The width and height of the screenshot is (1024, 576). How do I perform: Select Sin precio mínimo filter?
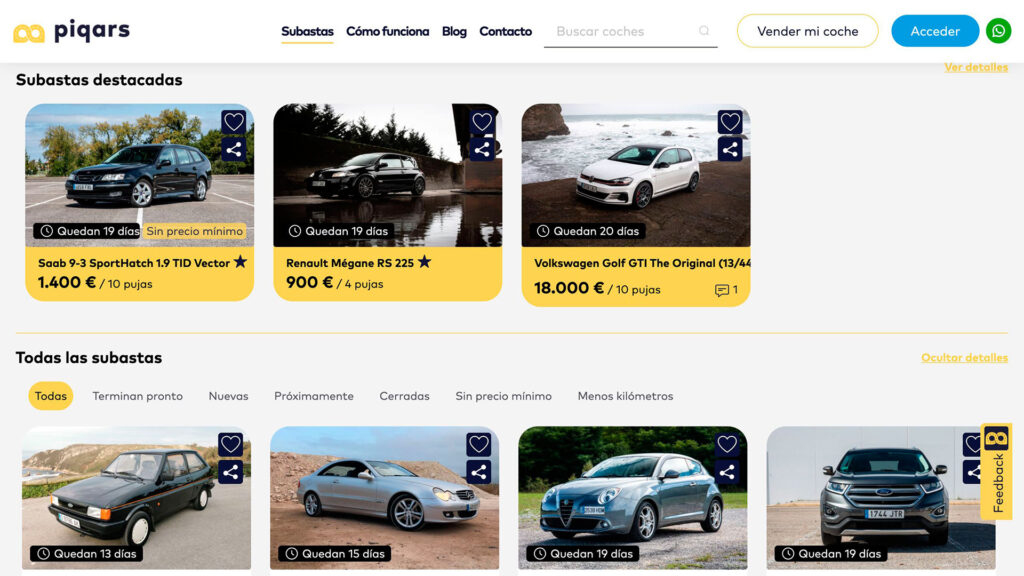503,396
